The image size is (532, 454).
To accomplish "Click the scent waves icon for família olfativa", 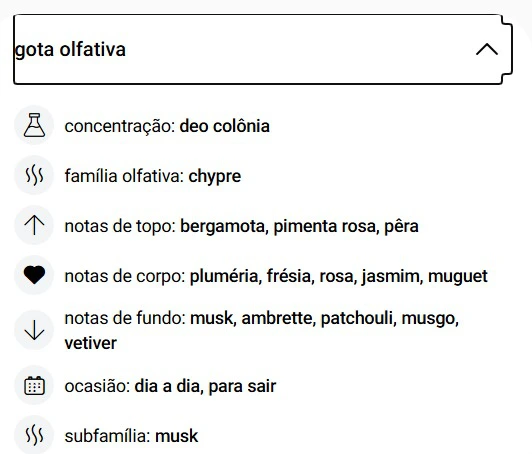I will 34,175.
